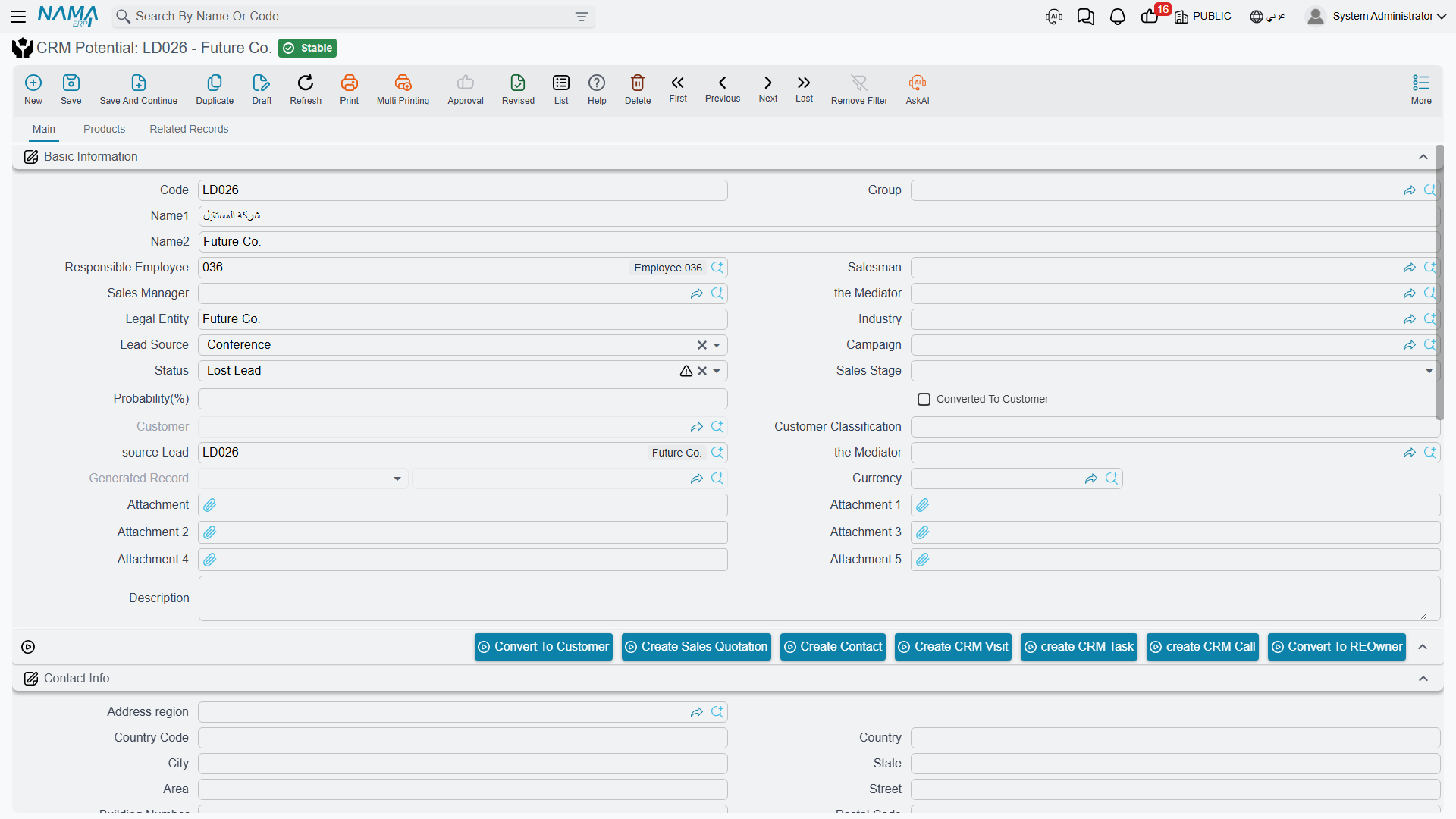Screen dimensions: 1456x819
Task: Click create CRM Call button
Action: click(x=1203, y=647)
